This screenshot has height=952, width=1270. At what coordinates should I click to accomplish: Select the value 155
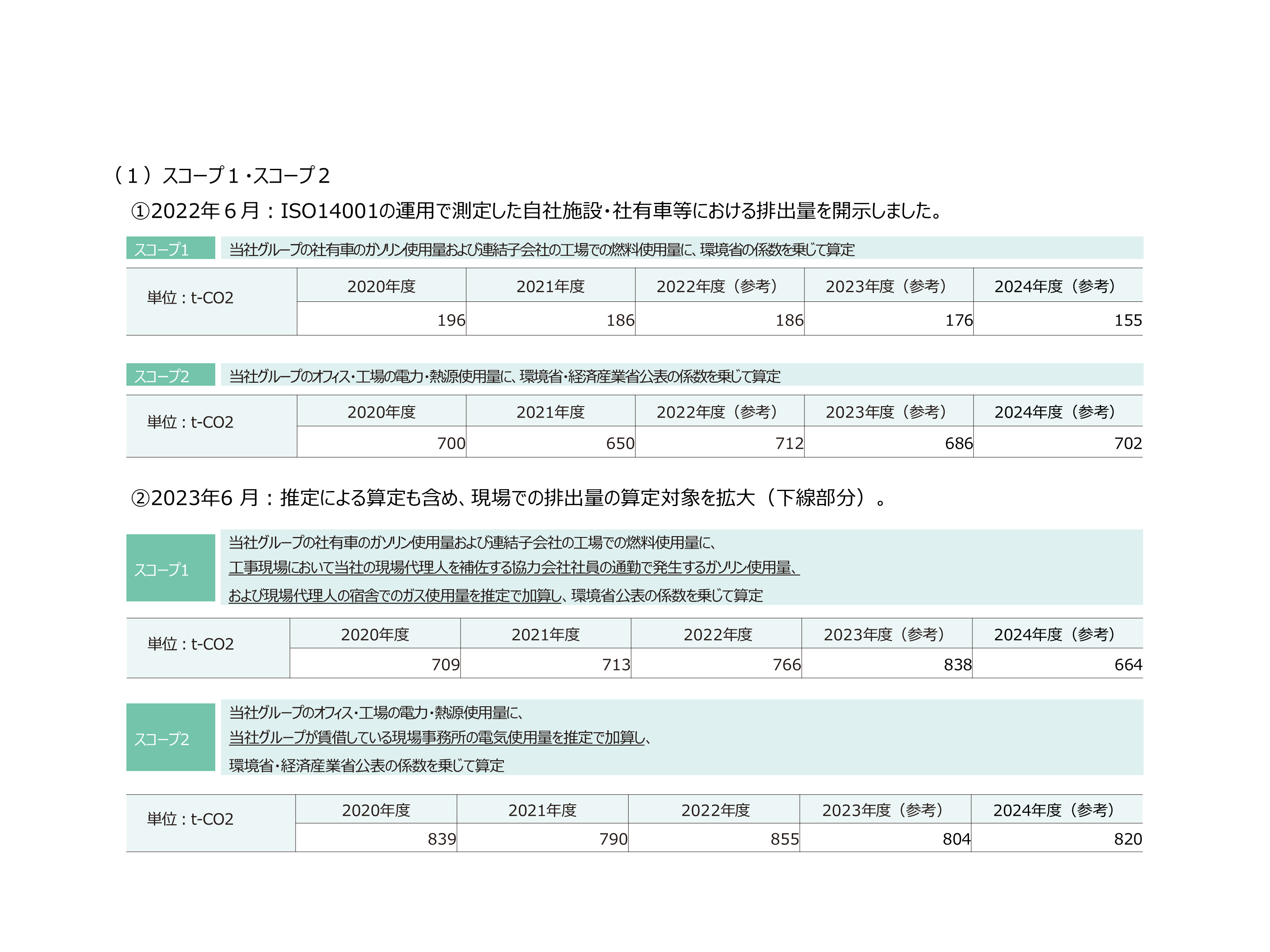point(1128,320)
